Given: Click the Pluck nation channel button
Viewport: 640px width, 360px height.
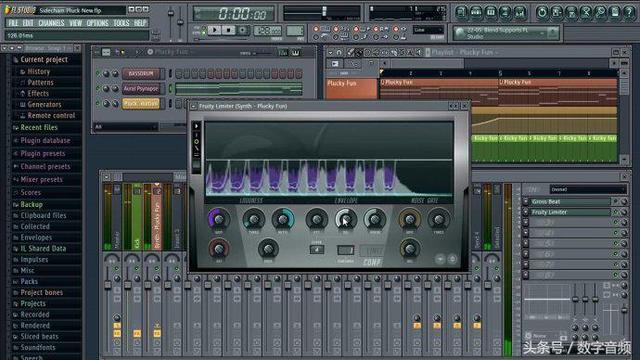Looking at the screenshot, I should pyautogui.click(x=141, y=103).
